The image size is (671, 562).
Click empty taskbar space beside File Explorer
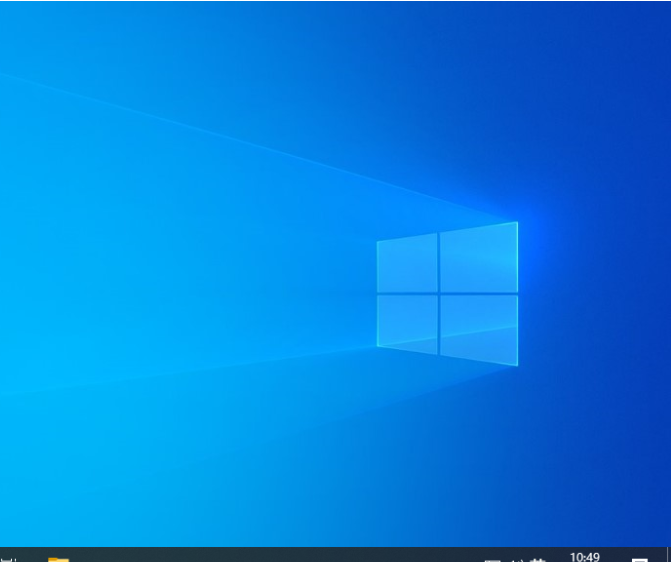click(150, 556)
